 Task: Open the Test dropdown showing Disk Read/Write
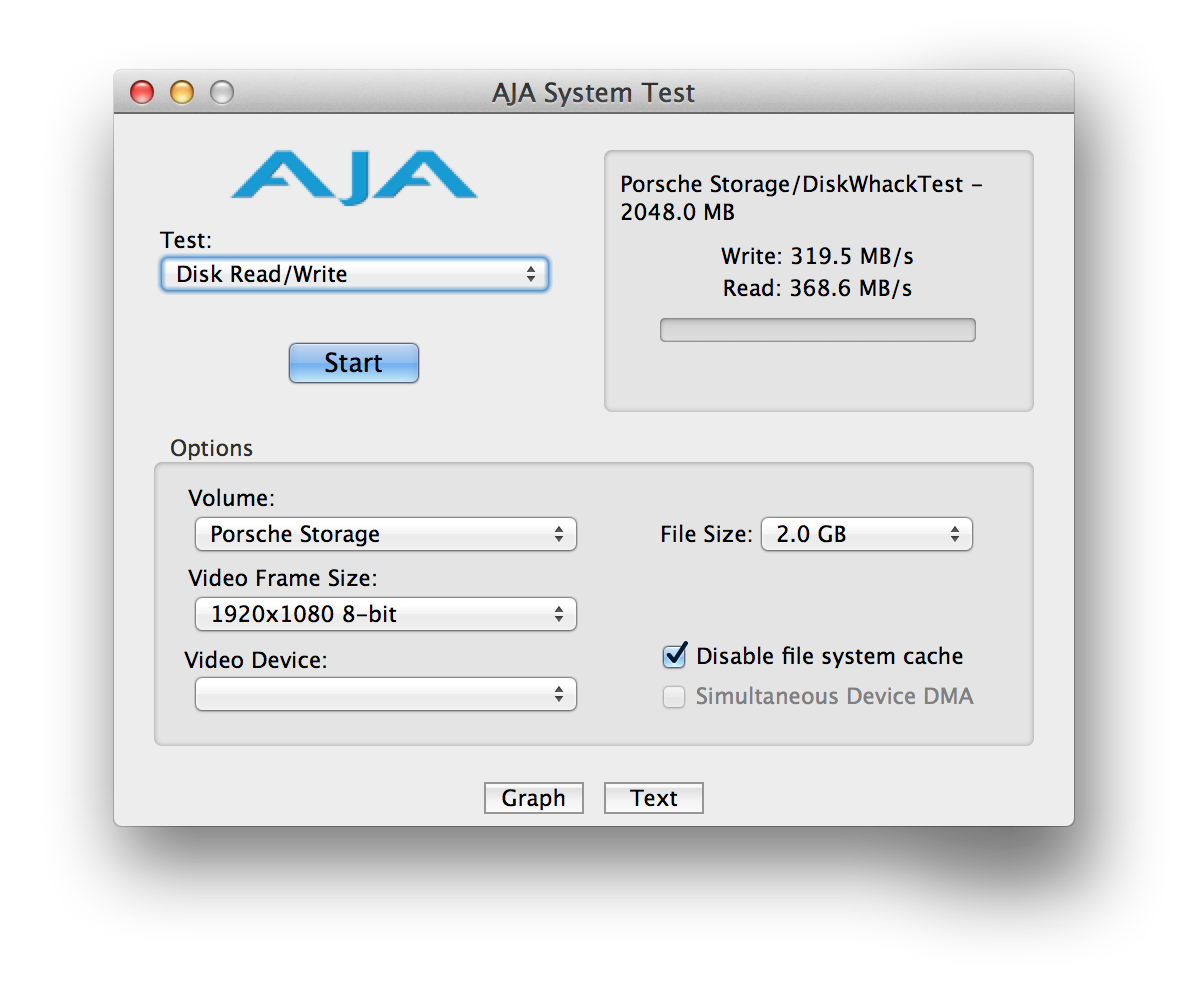click(355, 274)
